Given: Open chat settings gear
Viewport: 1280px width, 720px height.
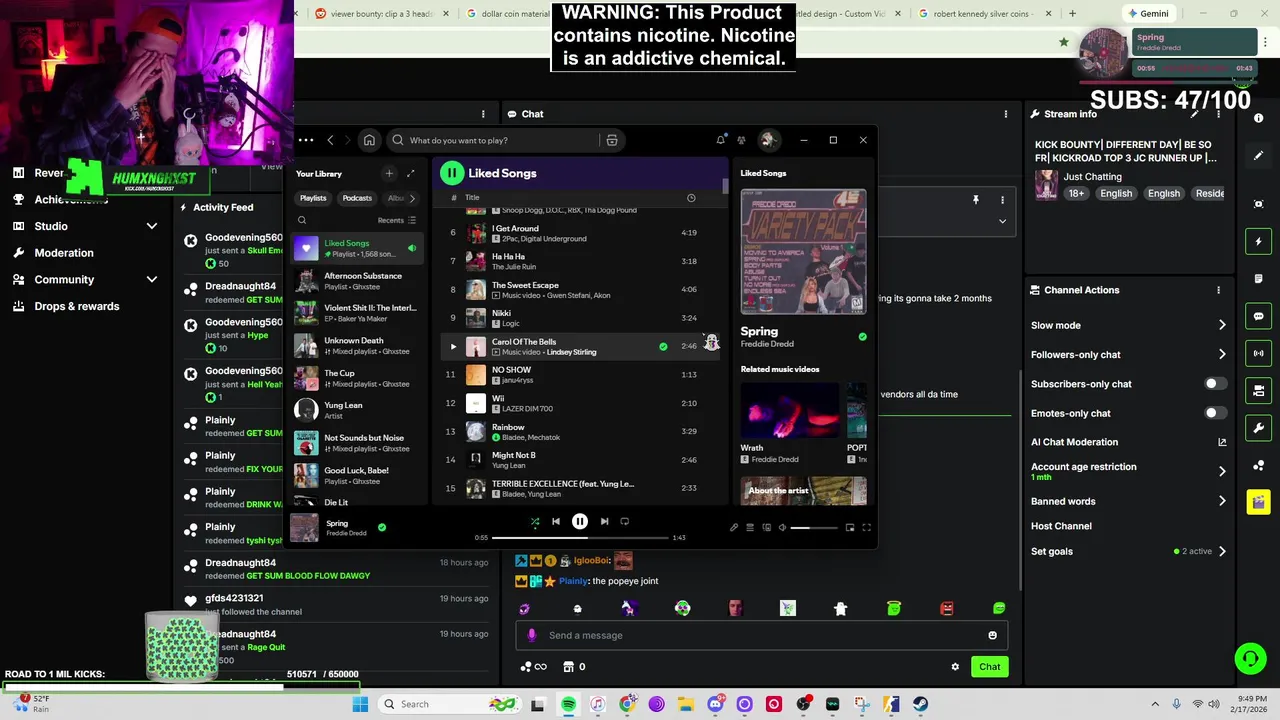Looking at the screenshot, I should [x=955, y=667].
